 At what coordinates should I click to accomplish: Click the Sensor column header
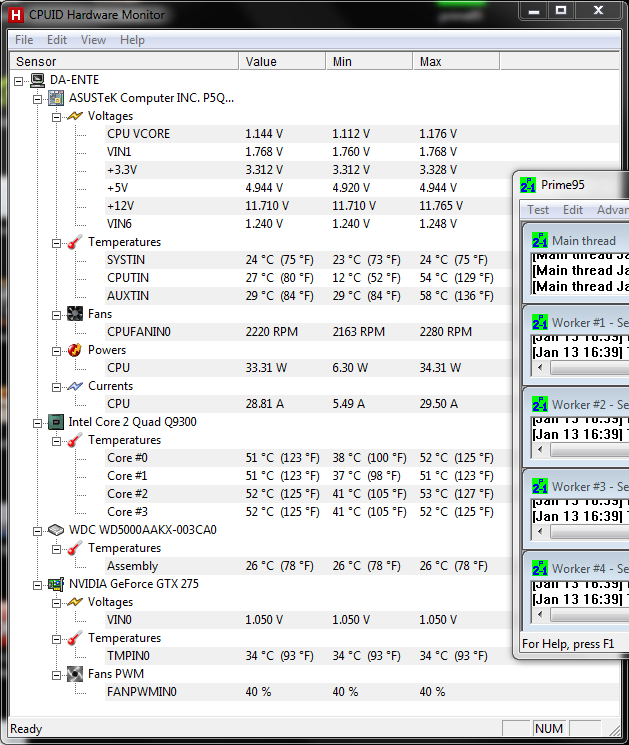pos(124,61)
